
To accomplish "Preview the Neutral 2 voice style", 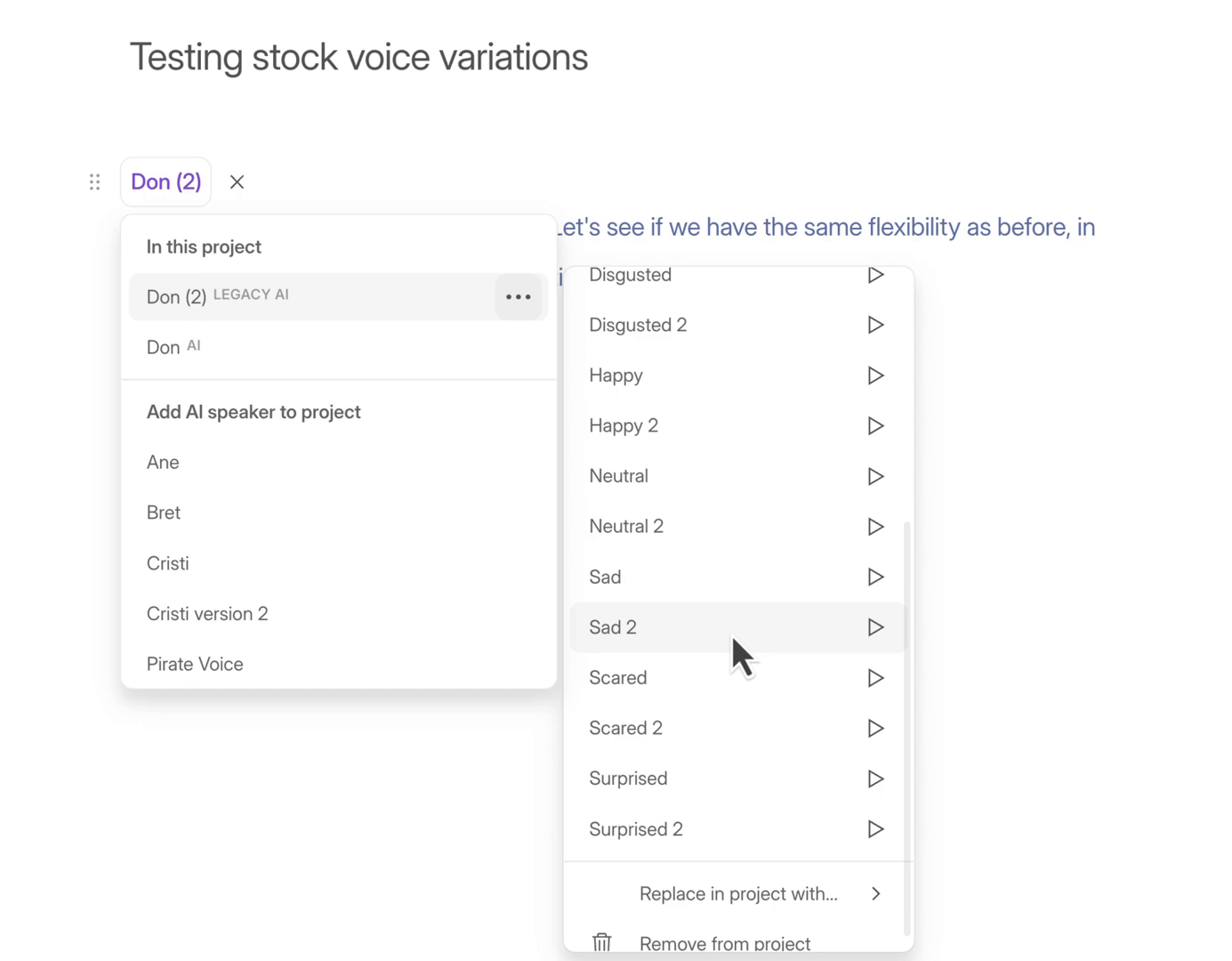I will click(875, 527).
